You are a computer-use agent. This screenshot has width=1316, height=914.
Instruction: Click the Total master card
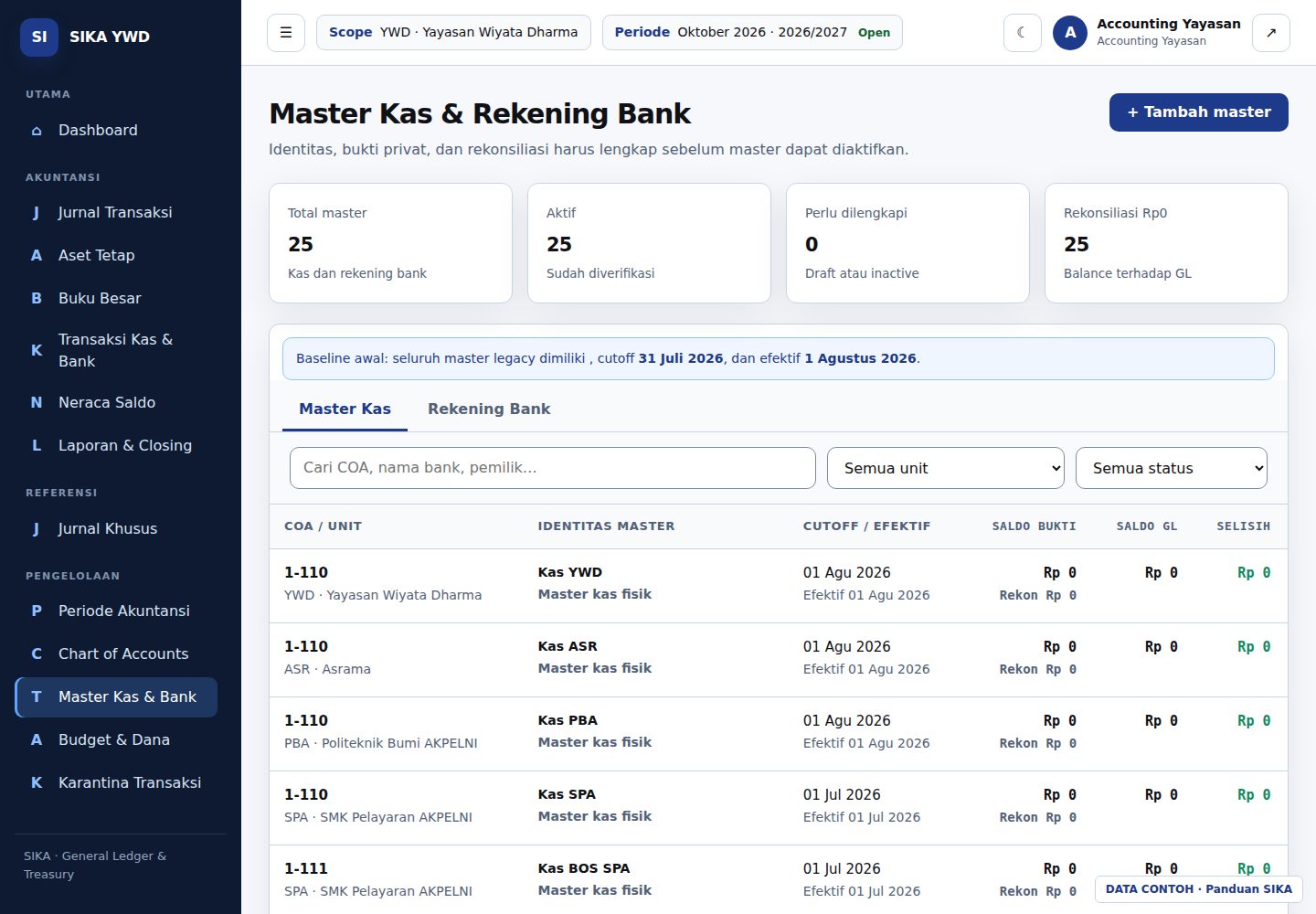pyautogui.click(x=390, y=243)
